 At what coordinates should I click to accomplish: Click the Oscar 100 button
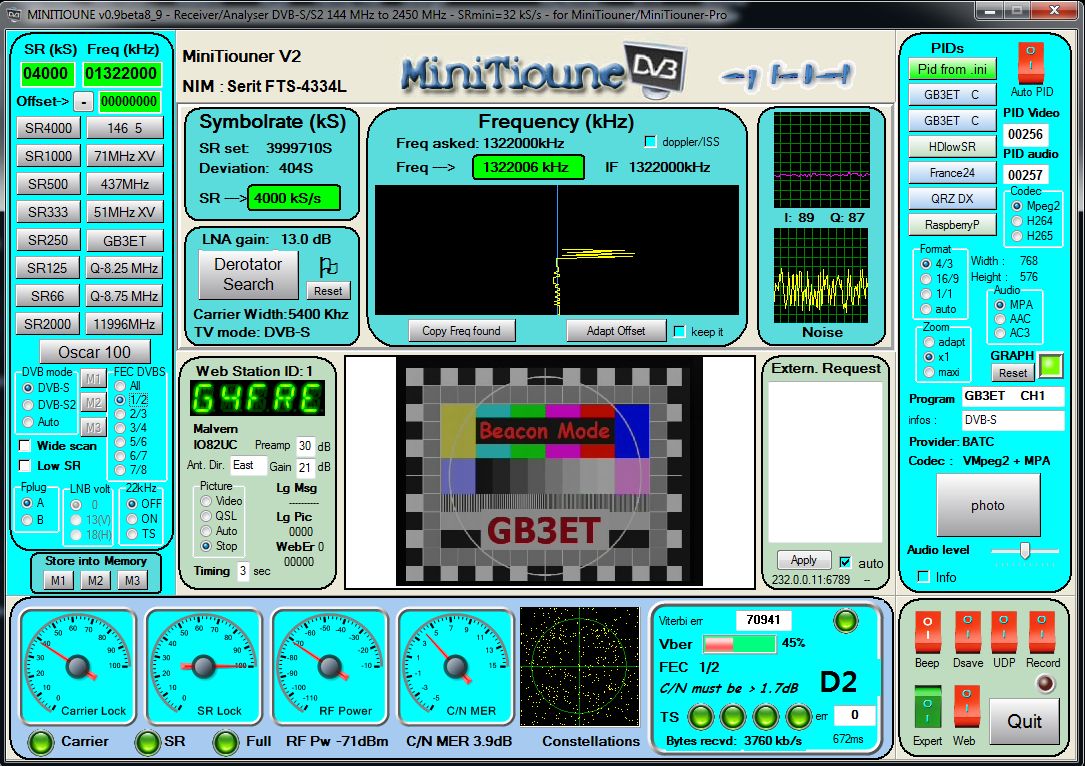coord(94,352)
